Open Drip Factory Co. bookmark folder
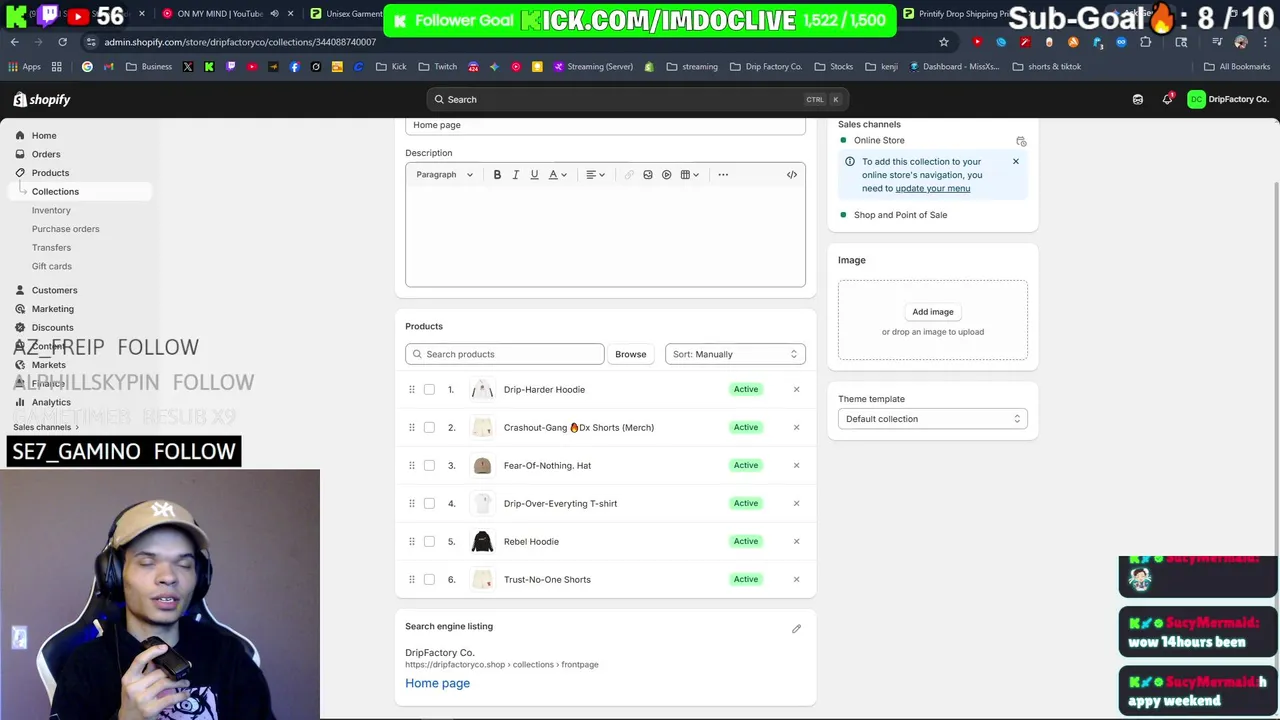Image resolution: width=1280 pixels, height=720 pixels. pos(766,67)
